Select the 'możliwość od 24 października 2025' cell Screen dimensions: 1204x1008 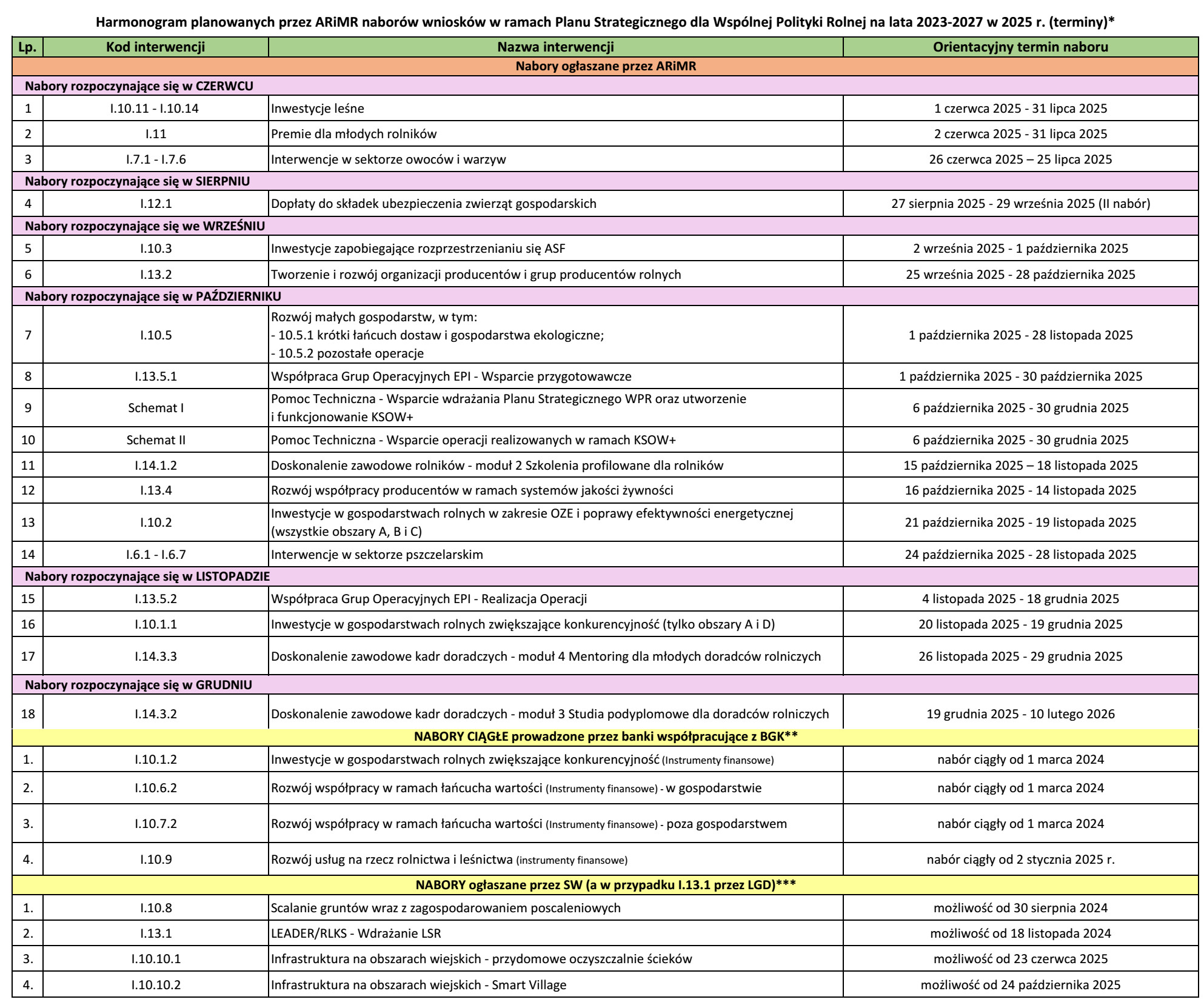click(x=1020, y=985)
